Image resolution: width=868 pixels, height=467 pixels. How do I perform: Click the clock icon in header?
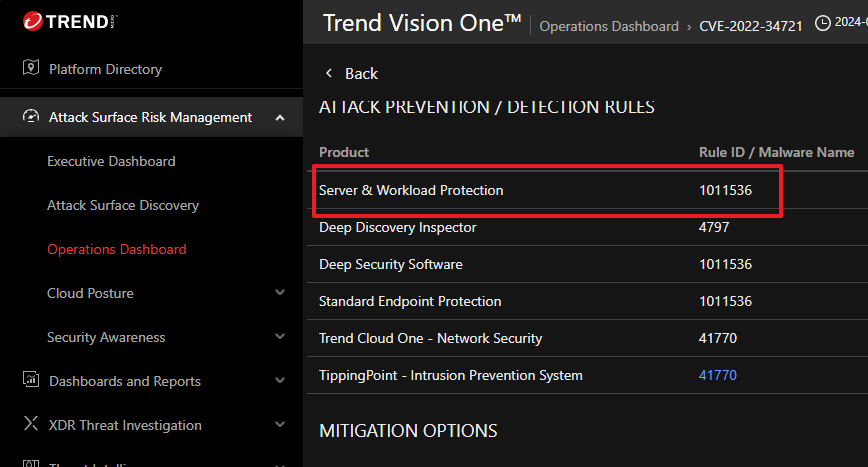pos(823,23)
